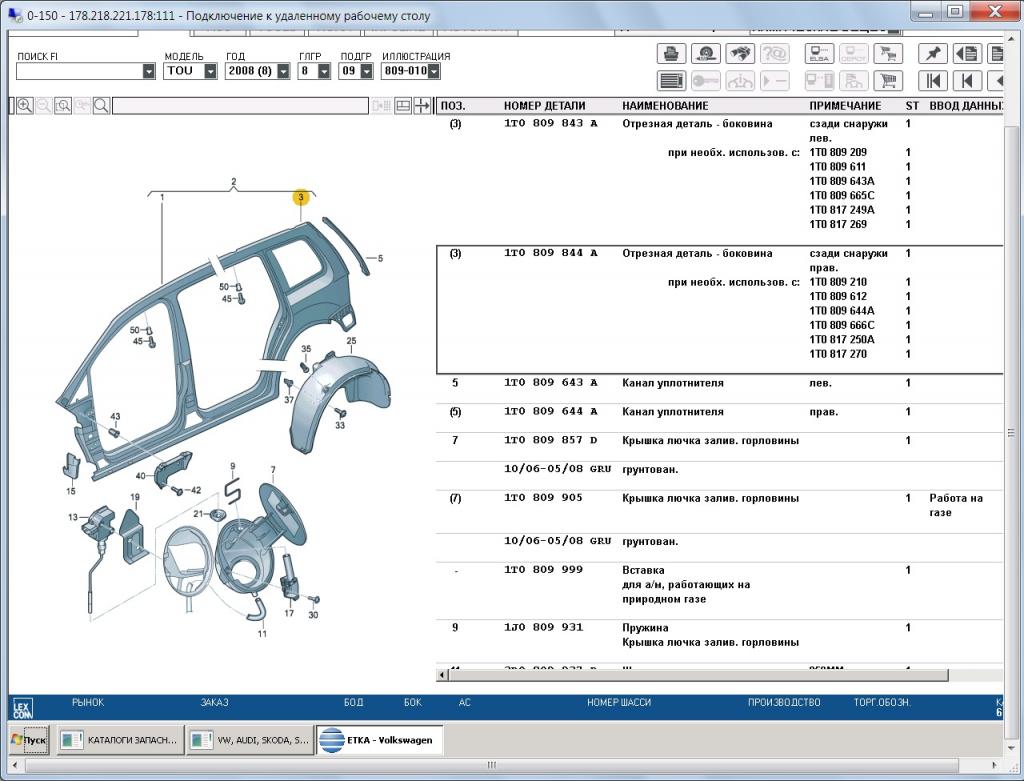Viewport: 1024px width, 781px height.
Task: Select part number 1T0 809 844 A
Action: pos(550,253)
